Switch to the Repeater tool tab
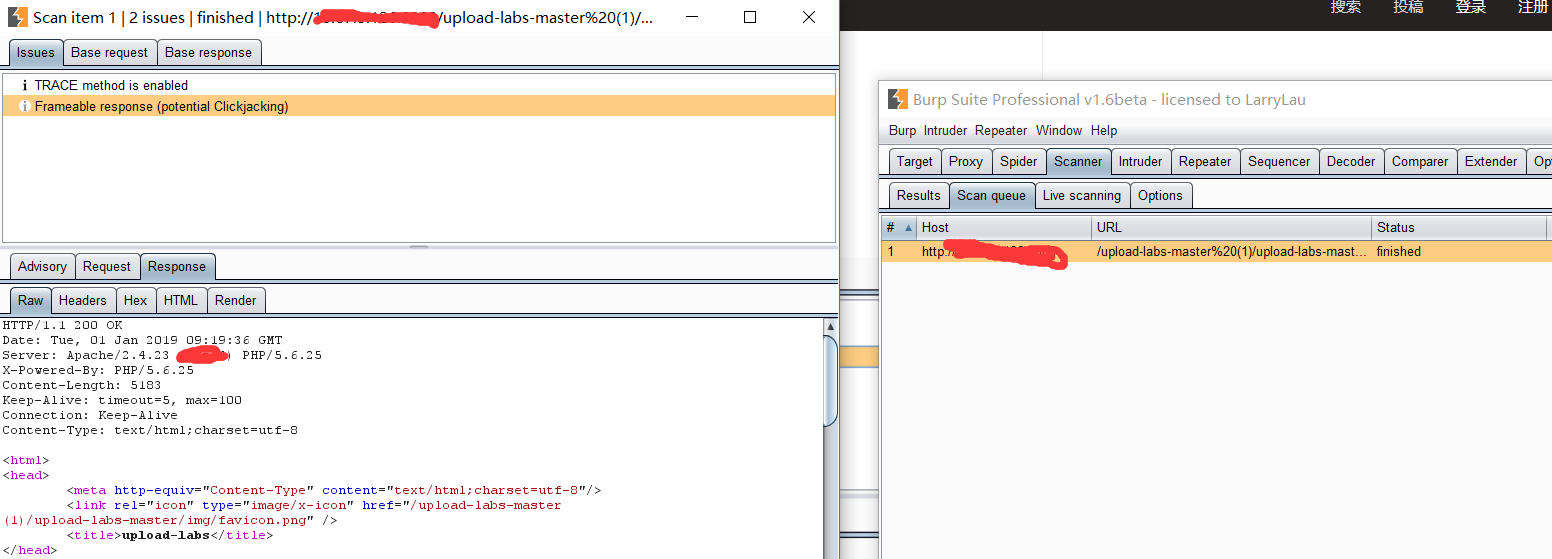Screen dimensions: 1552x559 tap(1205, 161)
